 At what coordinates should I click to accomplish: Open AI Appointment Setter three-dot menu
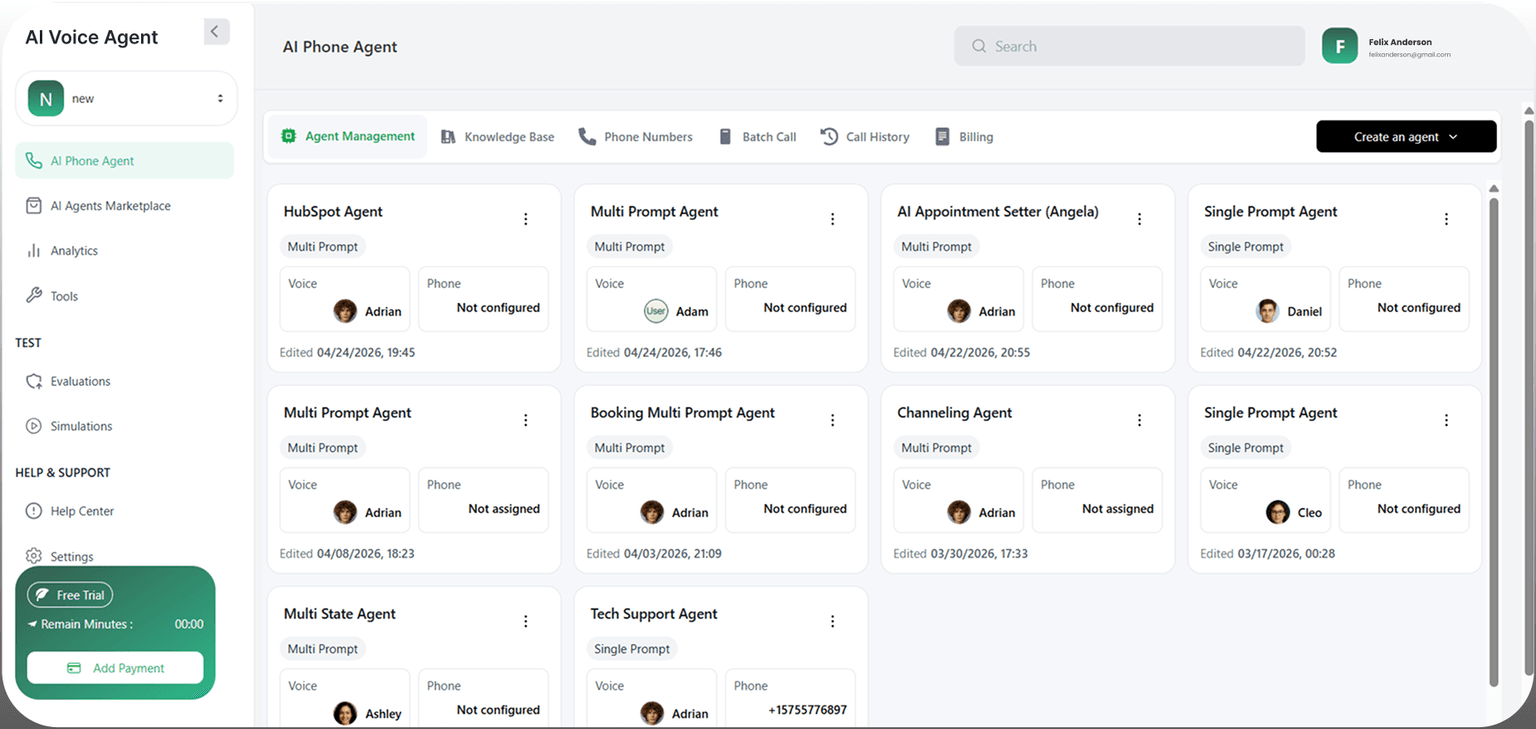pos(1139,219)
